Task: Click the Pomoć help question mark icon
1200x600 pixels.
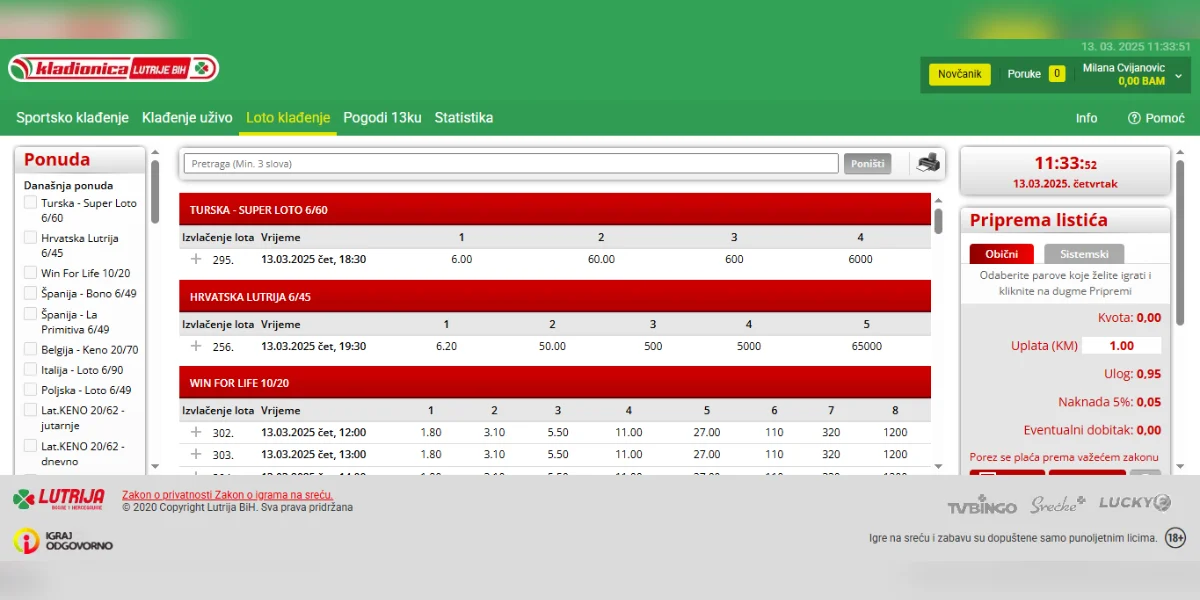Action: pyautogui.click(x=1134, y=118)
